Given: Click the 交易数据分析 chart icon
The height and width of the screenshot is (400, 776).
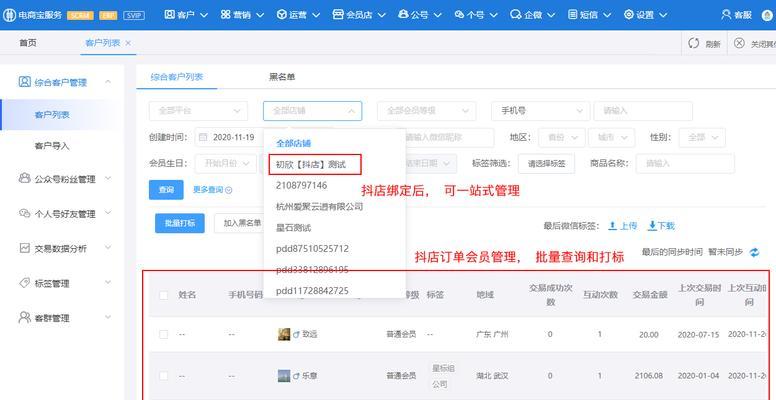Looking at the screenshot, I should pyautogui.click(x=24, y=248).
